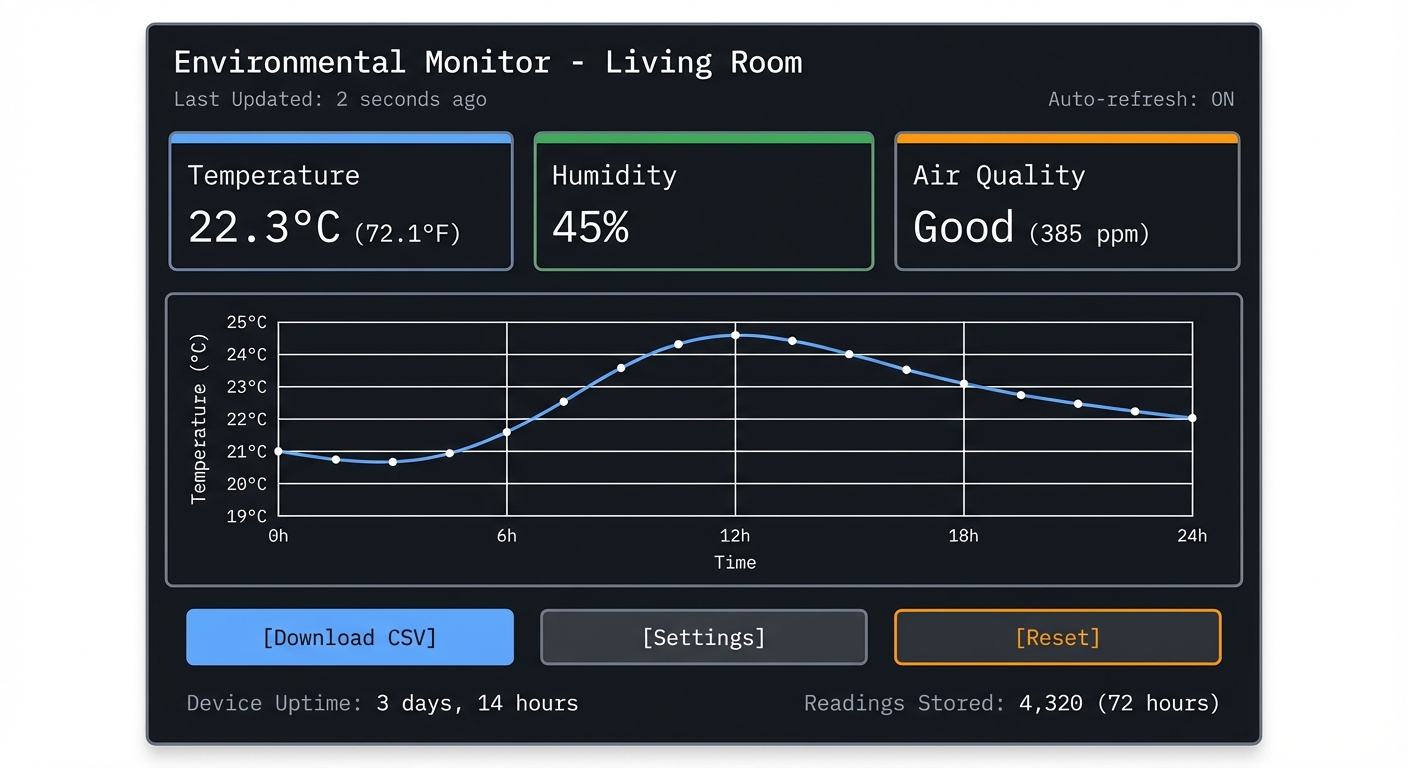
Task: Click the last data point at 24h
Action: tap(1191, 419)
